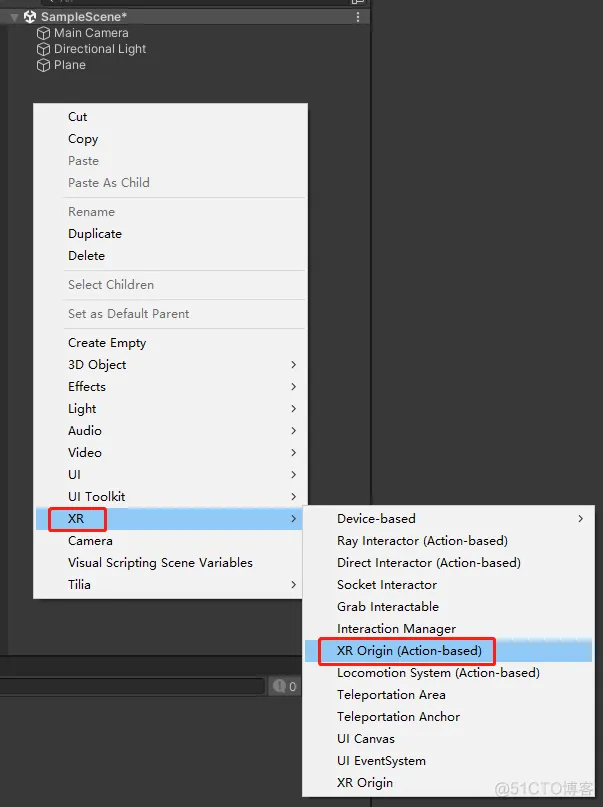Click the cube icon of Directional Light
603x807 pixels.
coord(43,49)
